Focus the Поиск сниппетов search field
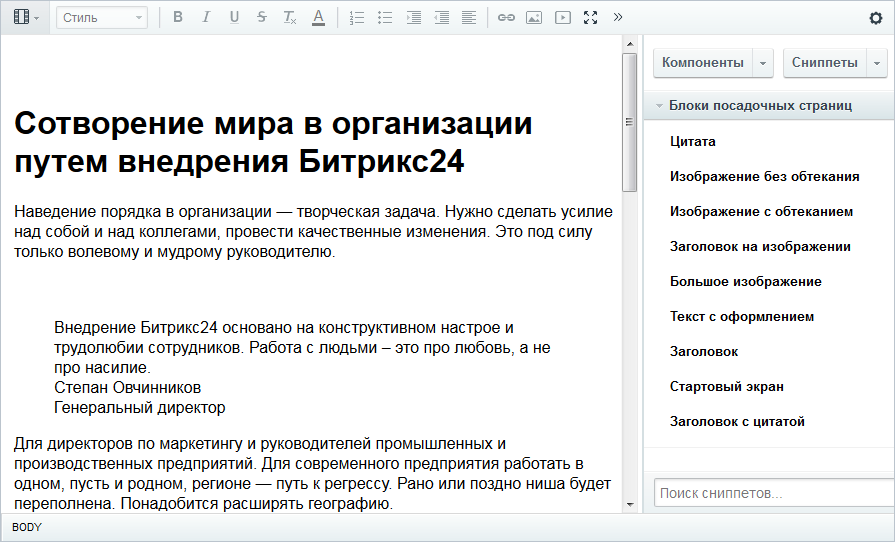This screenshot has width=895, height=542. [774, 493]
